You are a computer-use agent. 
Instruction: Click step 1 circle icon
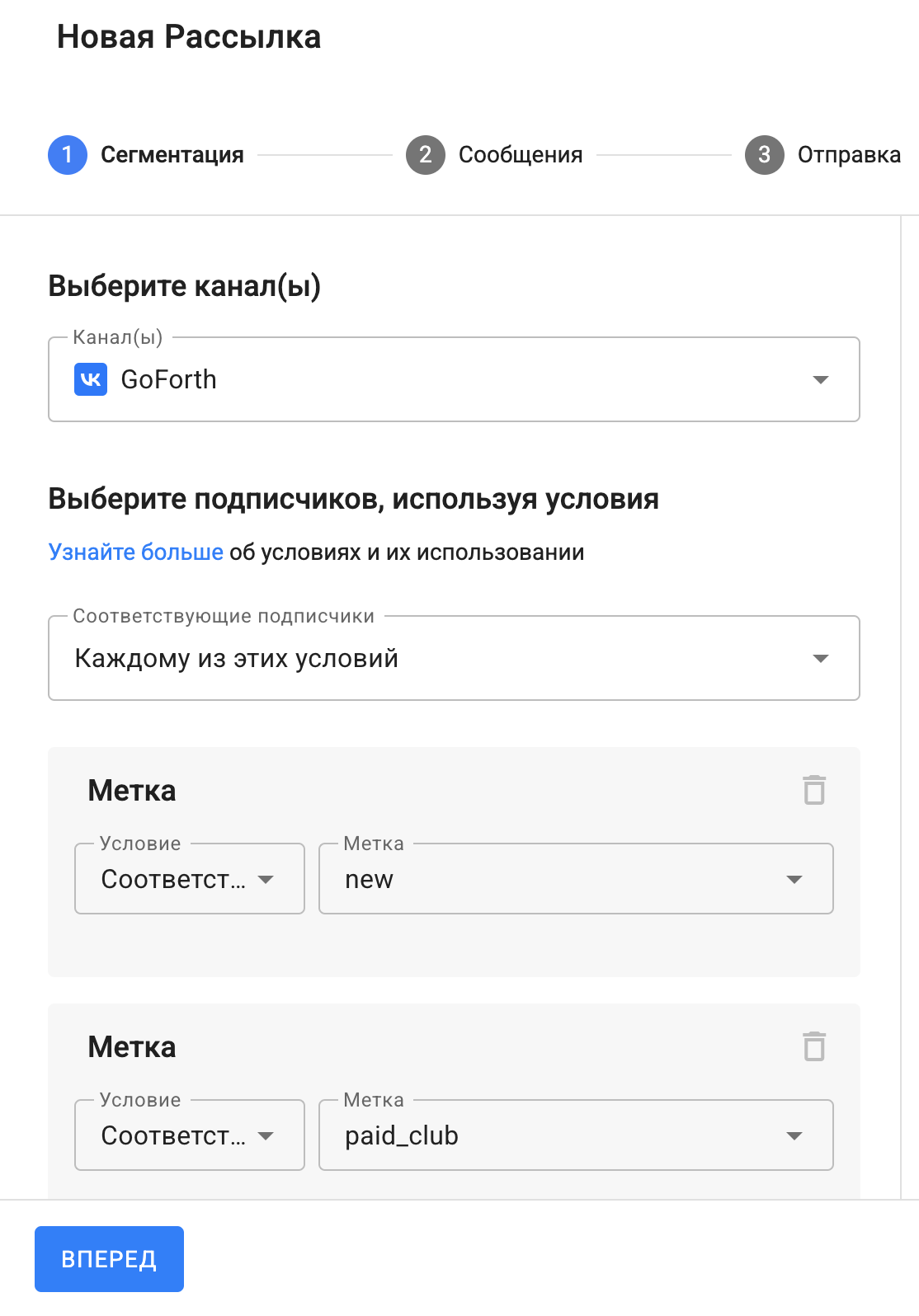(68, 155)
